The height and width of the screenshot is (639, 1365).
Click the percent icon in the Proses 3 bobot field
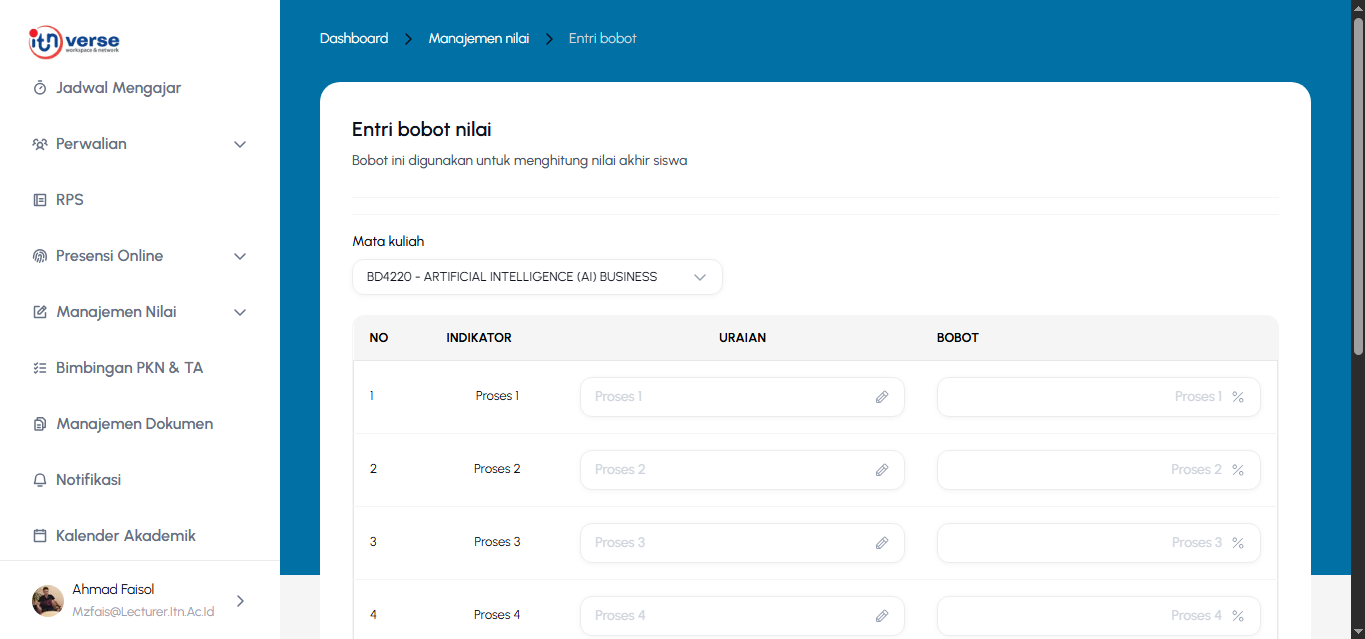1238,543
